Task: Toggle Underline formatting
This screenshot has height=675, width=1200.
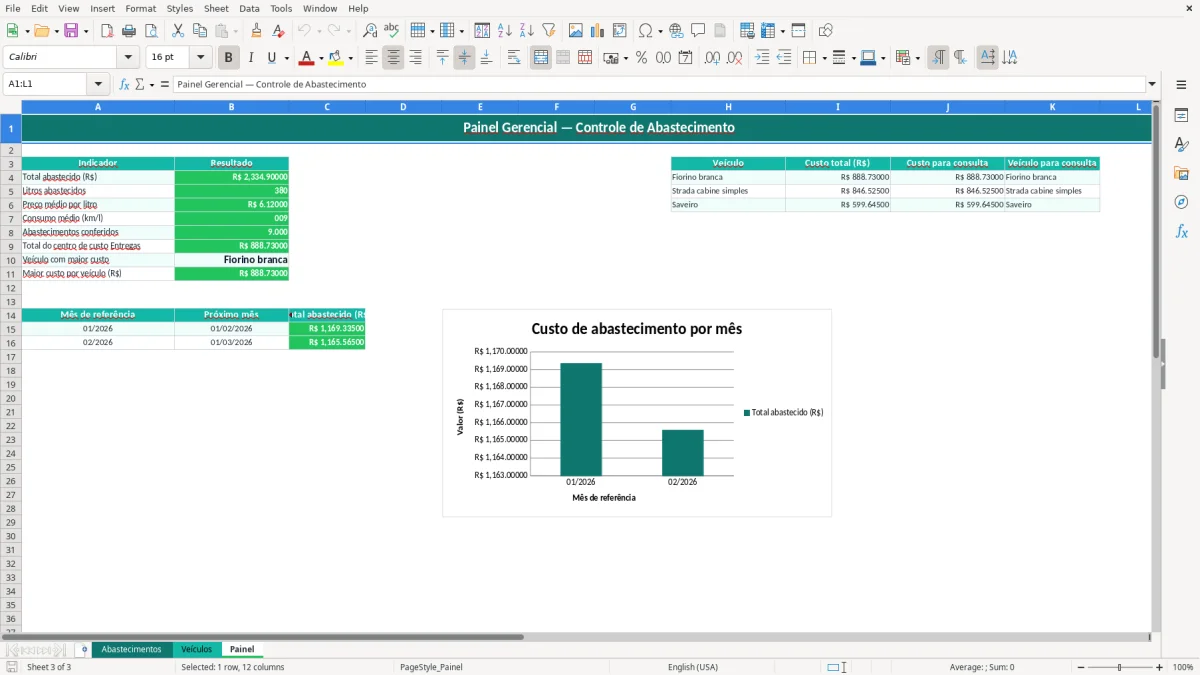Action: 271,58
